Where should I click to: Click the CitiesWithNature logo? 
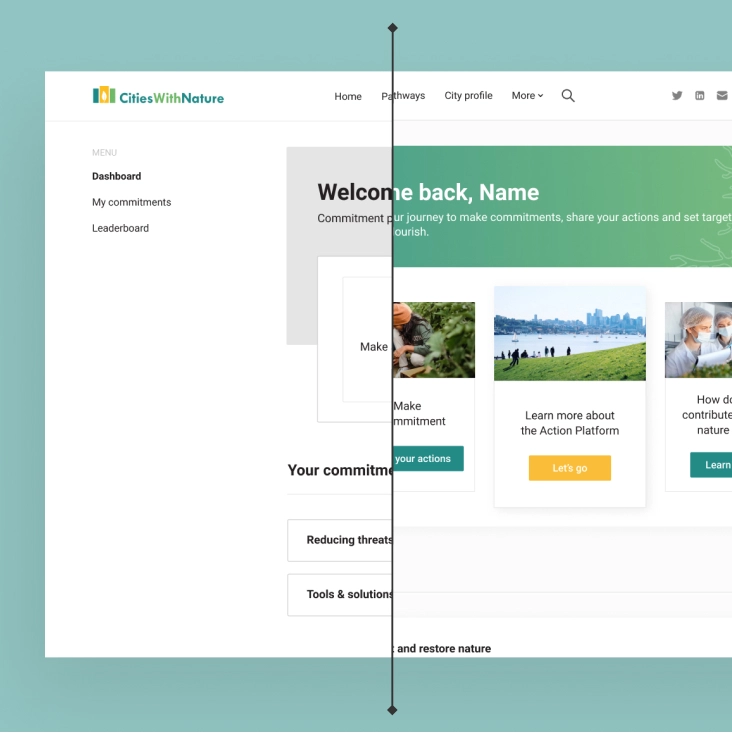[x=158, y=96]
